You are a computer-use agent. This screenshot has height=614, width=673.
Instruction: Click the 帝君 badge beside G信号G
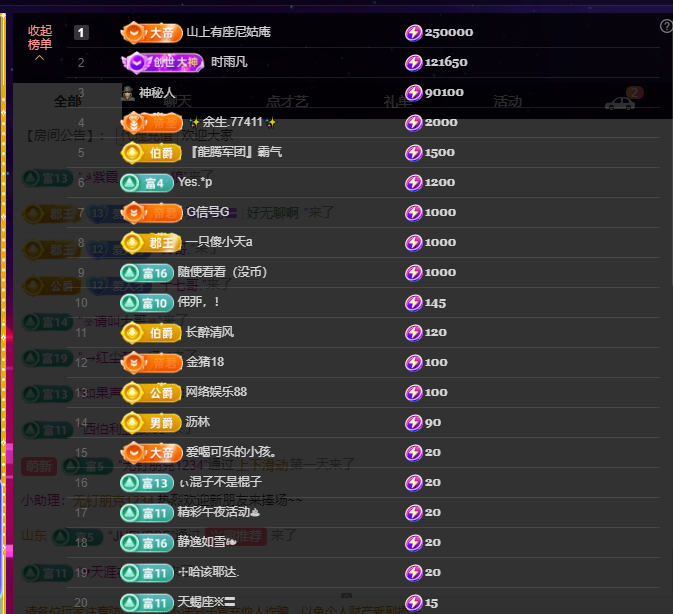(x=152, y=213)
